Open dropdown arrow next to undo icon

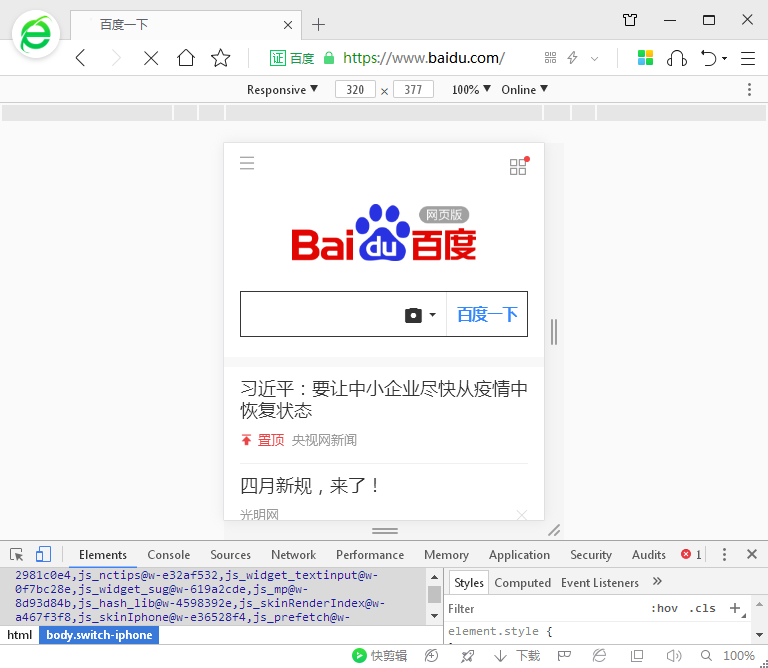click(x=724, y=59)
